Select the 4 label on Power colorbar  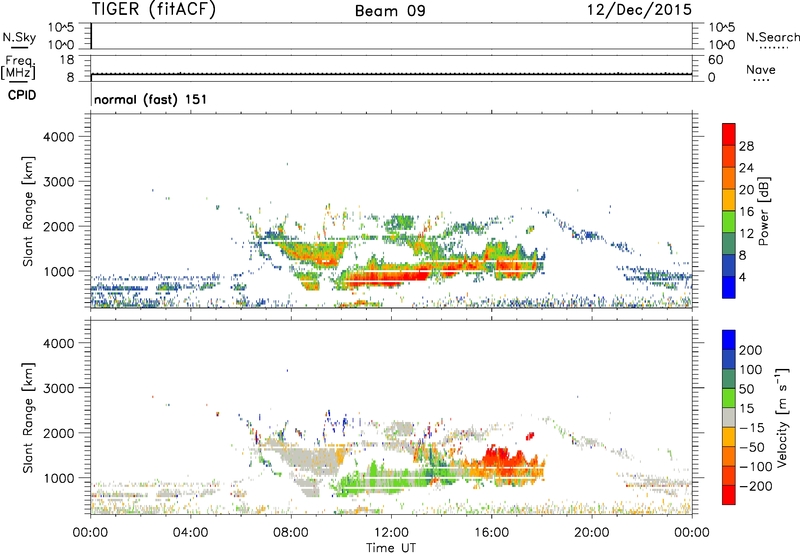coord(742,277)
